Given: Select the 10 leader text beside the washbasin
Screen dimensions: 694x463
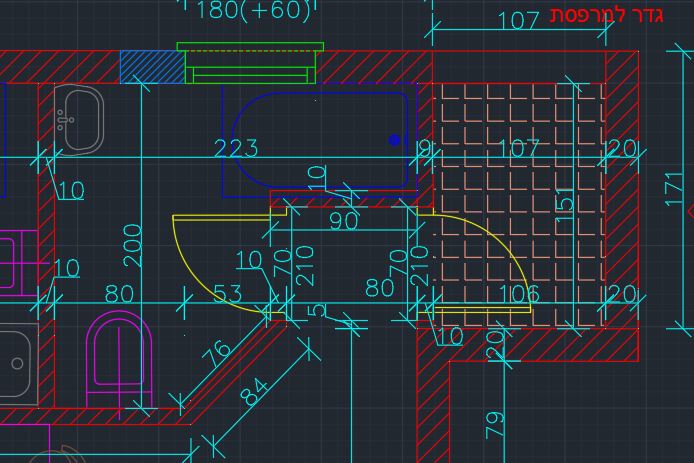Looking at the screenshot, I should 71,190.
